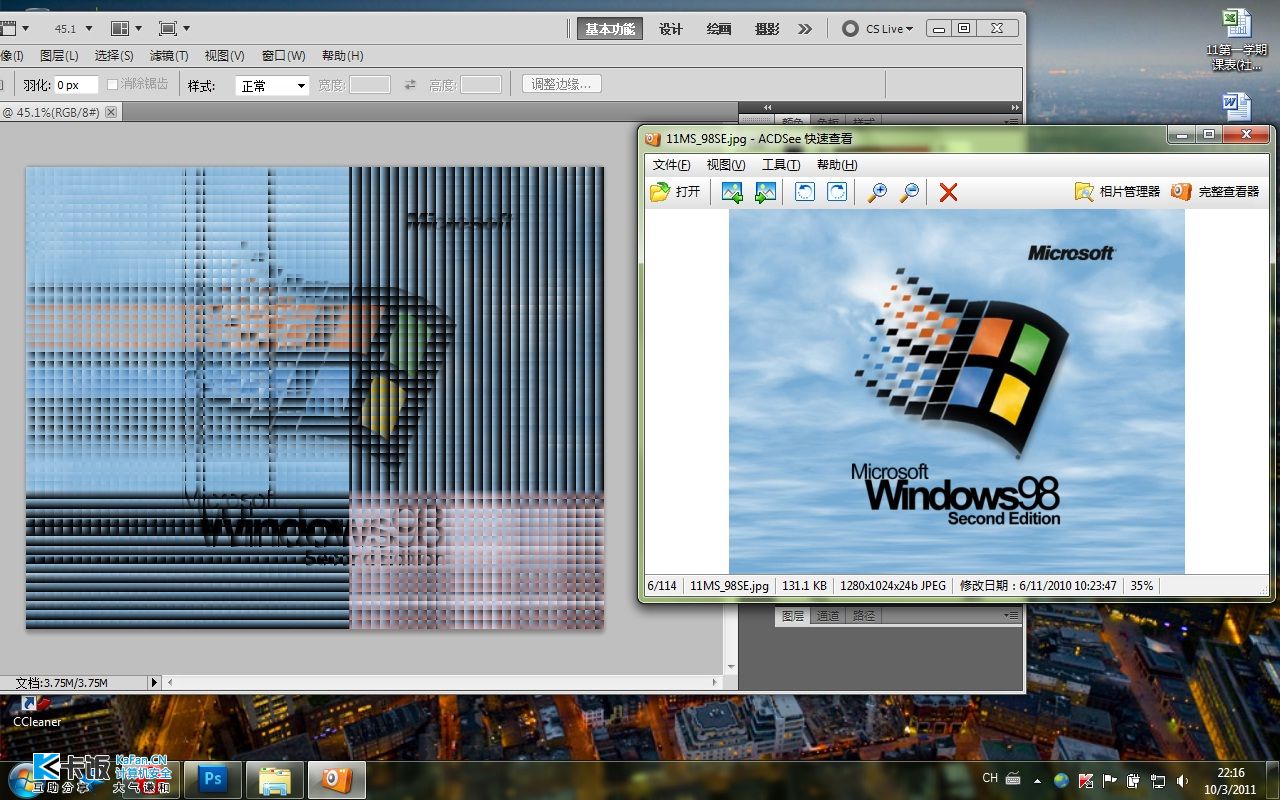
Task: Click 调整边缘... refine edge button
Action: click(x=561, y=84)
